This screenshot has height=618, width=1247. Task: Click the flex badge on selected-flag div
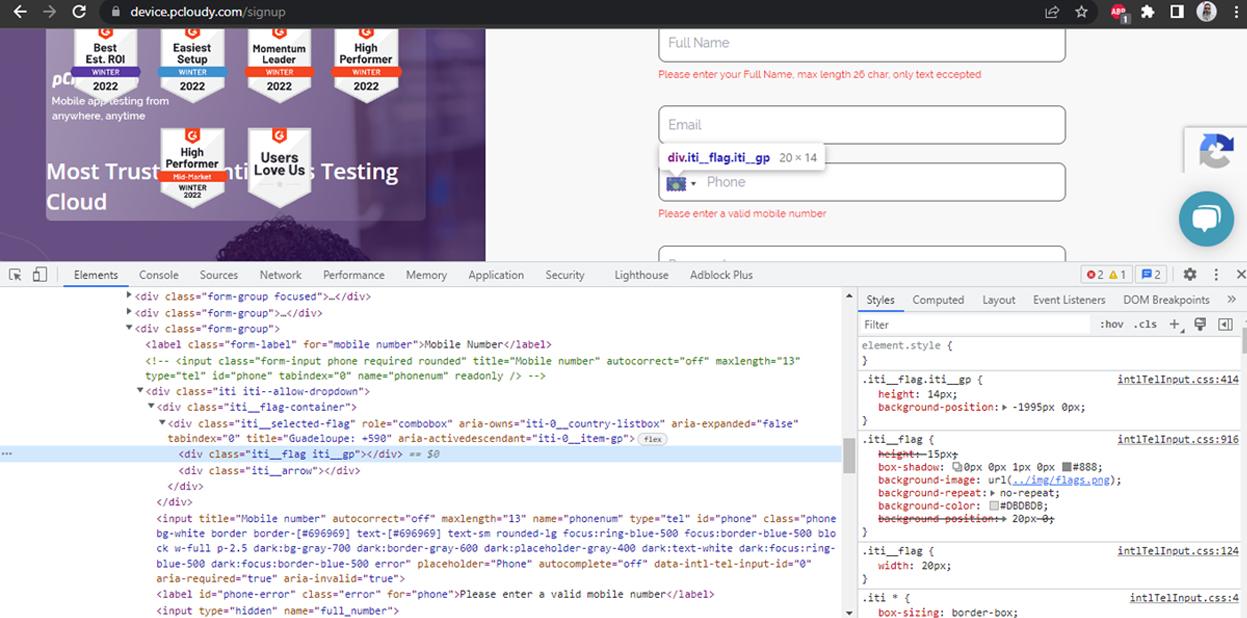(x=653, y=439)
